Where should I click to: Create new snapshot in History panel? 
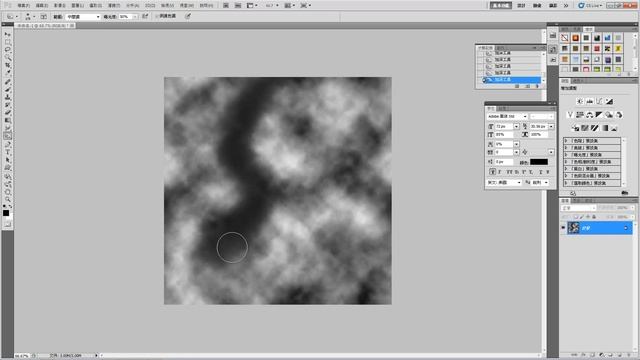(527, 86)
